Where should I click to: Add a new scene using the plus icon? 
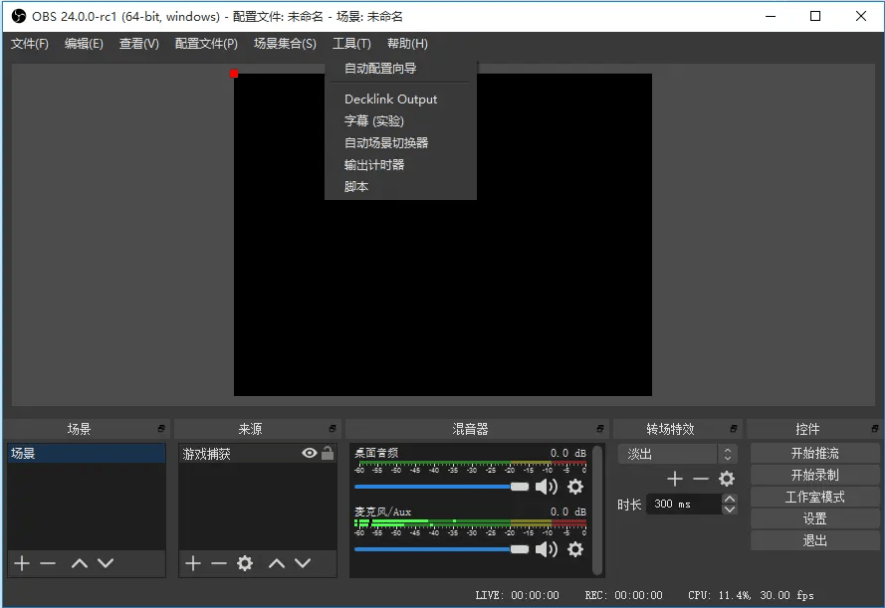(x=22, y=563)
